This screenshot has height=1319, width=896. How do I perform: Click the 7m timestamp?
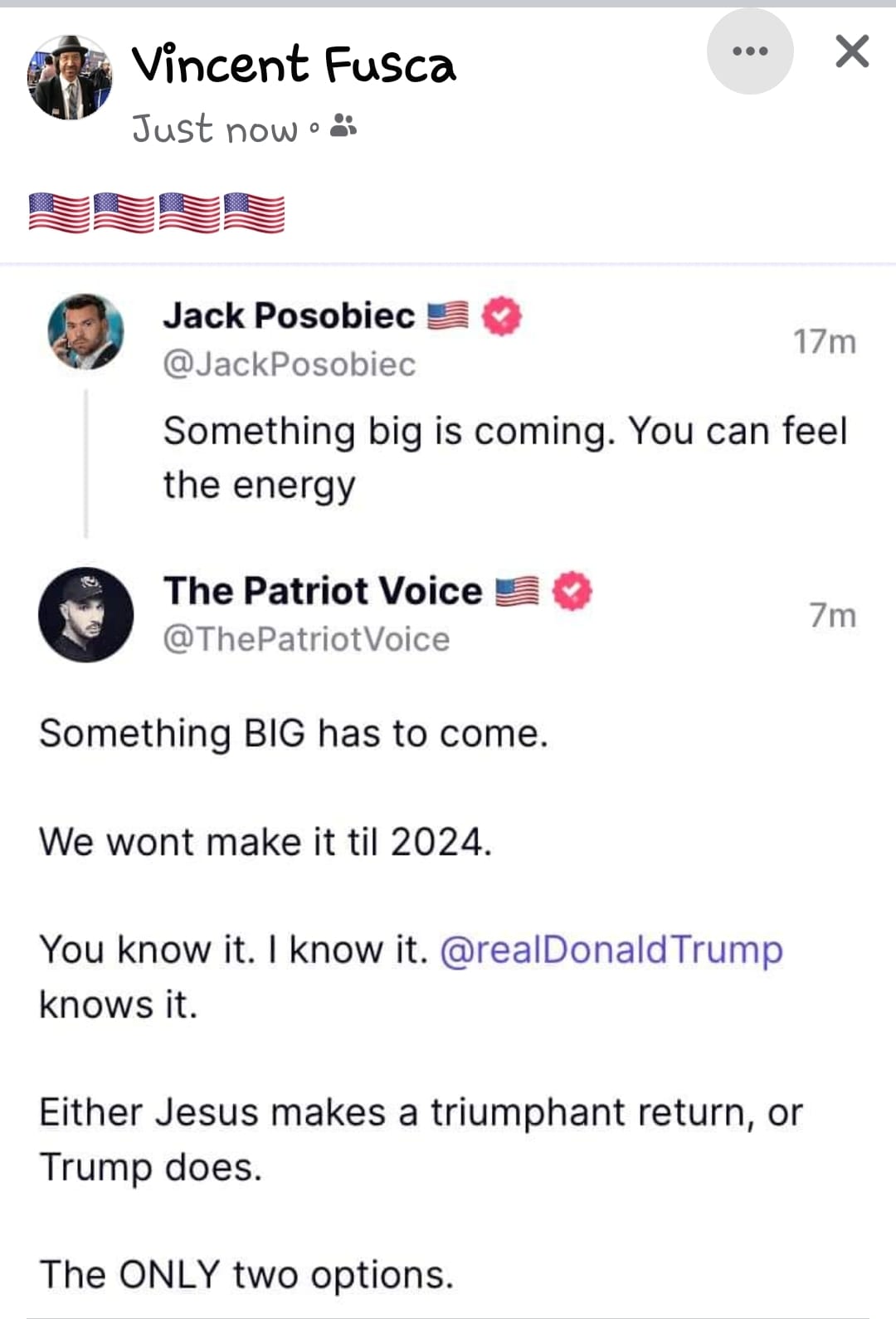[832, 615]
